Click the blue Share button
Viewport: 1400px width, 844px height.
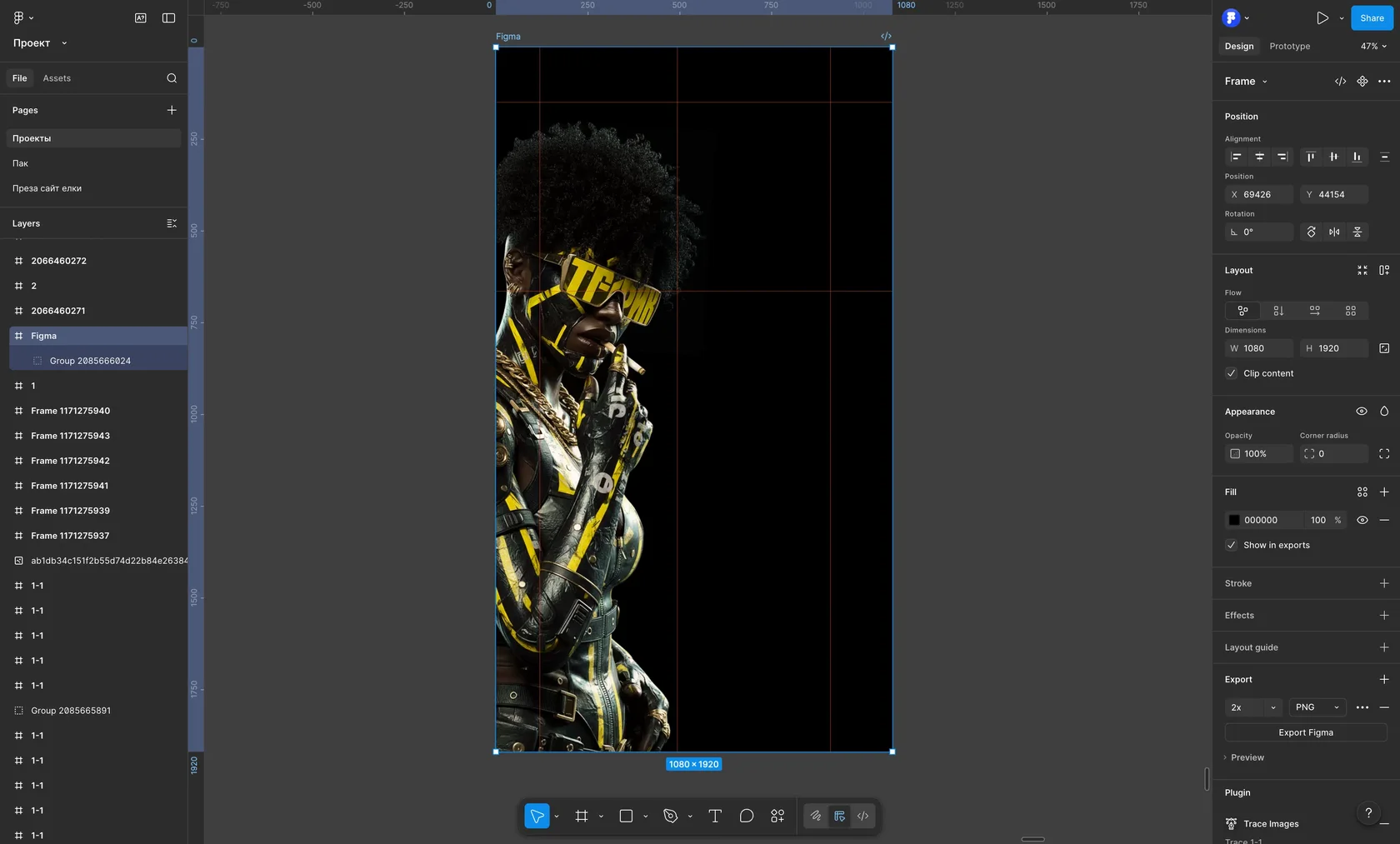click(x=1371, y=17)
